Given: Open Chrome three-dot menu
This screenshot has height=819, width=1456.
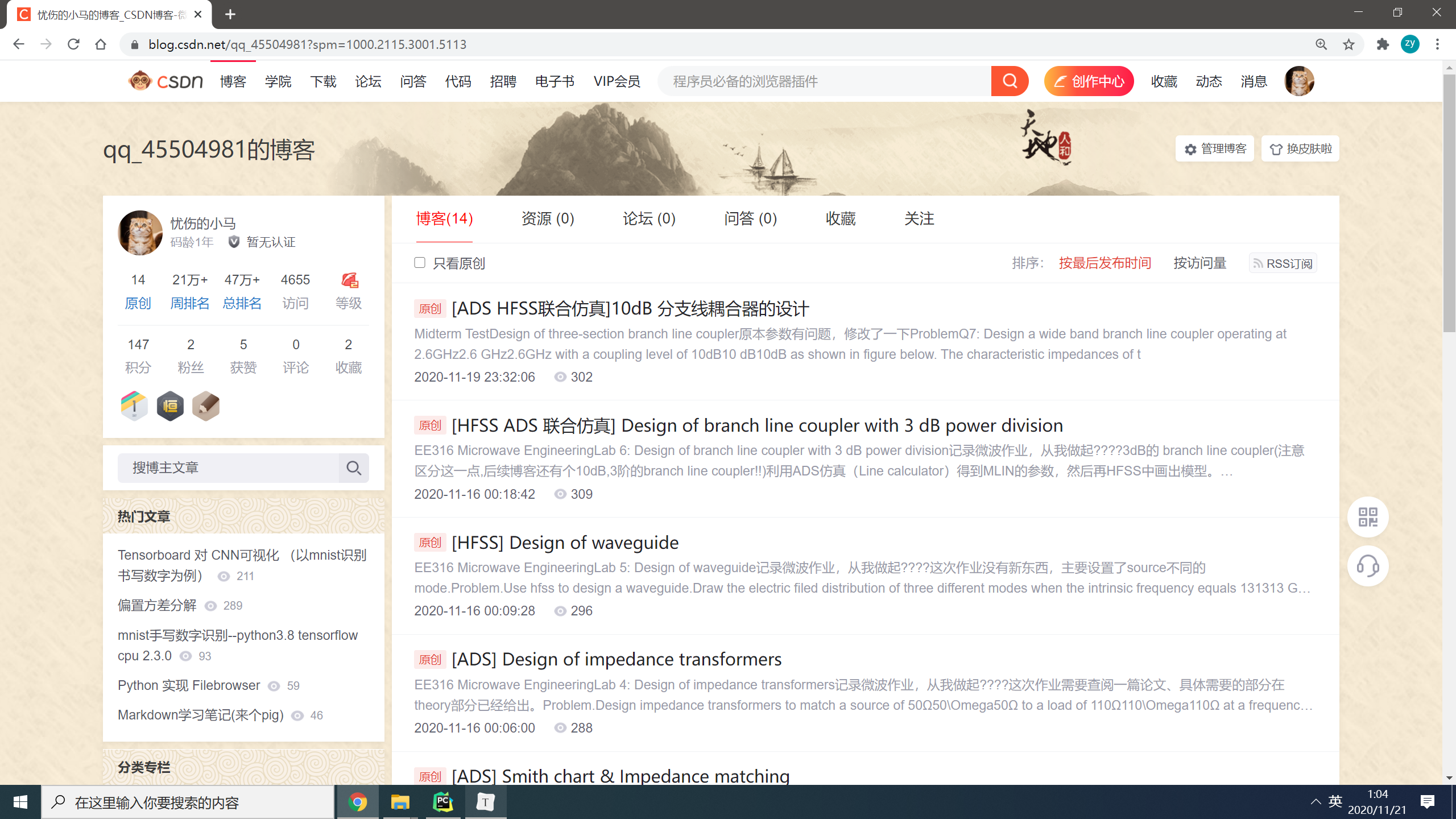Looking at the screenshot, I should [1437, 44].
